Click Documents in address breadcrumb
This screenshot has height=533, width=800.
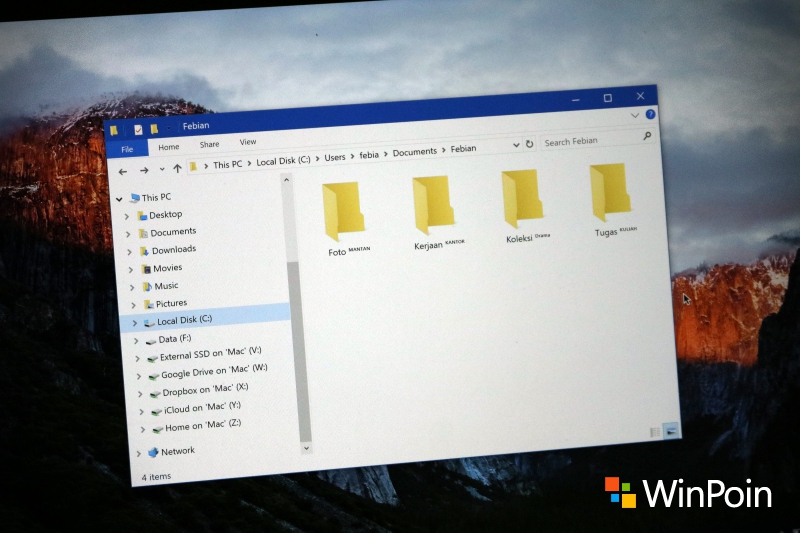click(x=414, y=152)
